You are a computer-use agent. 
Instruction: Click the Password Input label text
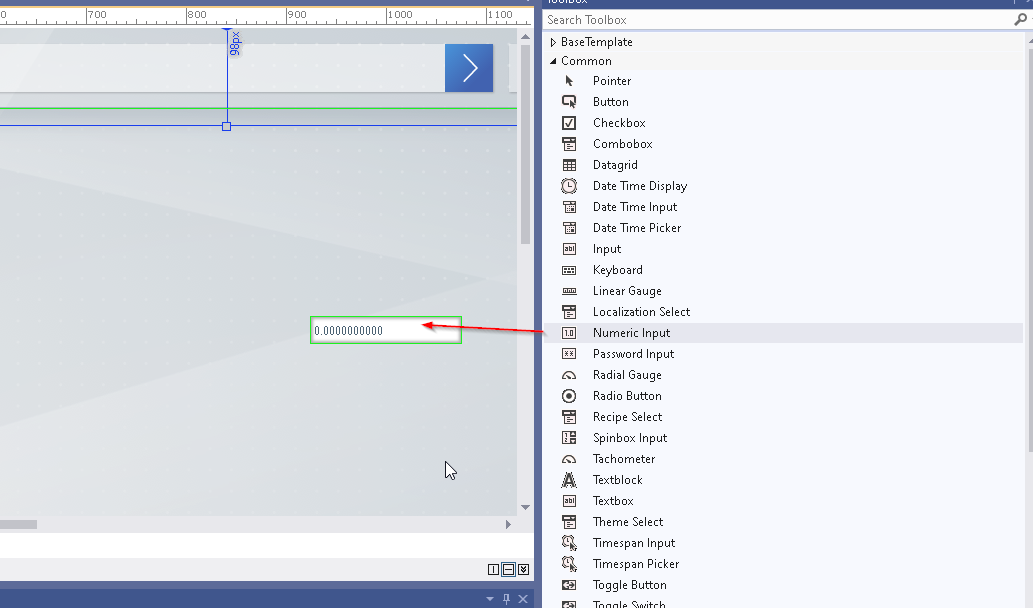click(633, 354)
